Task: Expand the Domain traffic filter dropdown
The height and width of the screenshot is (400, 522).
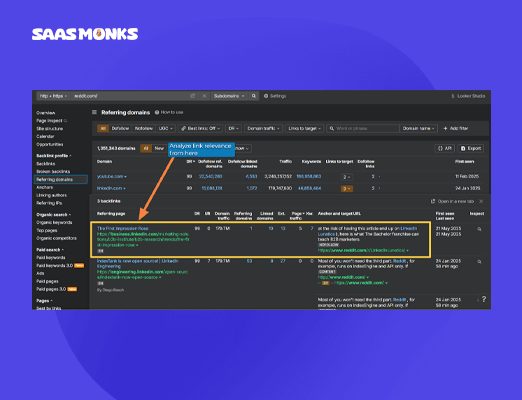Action: click(263, 128)
